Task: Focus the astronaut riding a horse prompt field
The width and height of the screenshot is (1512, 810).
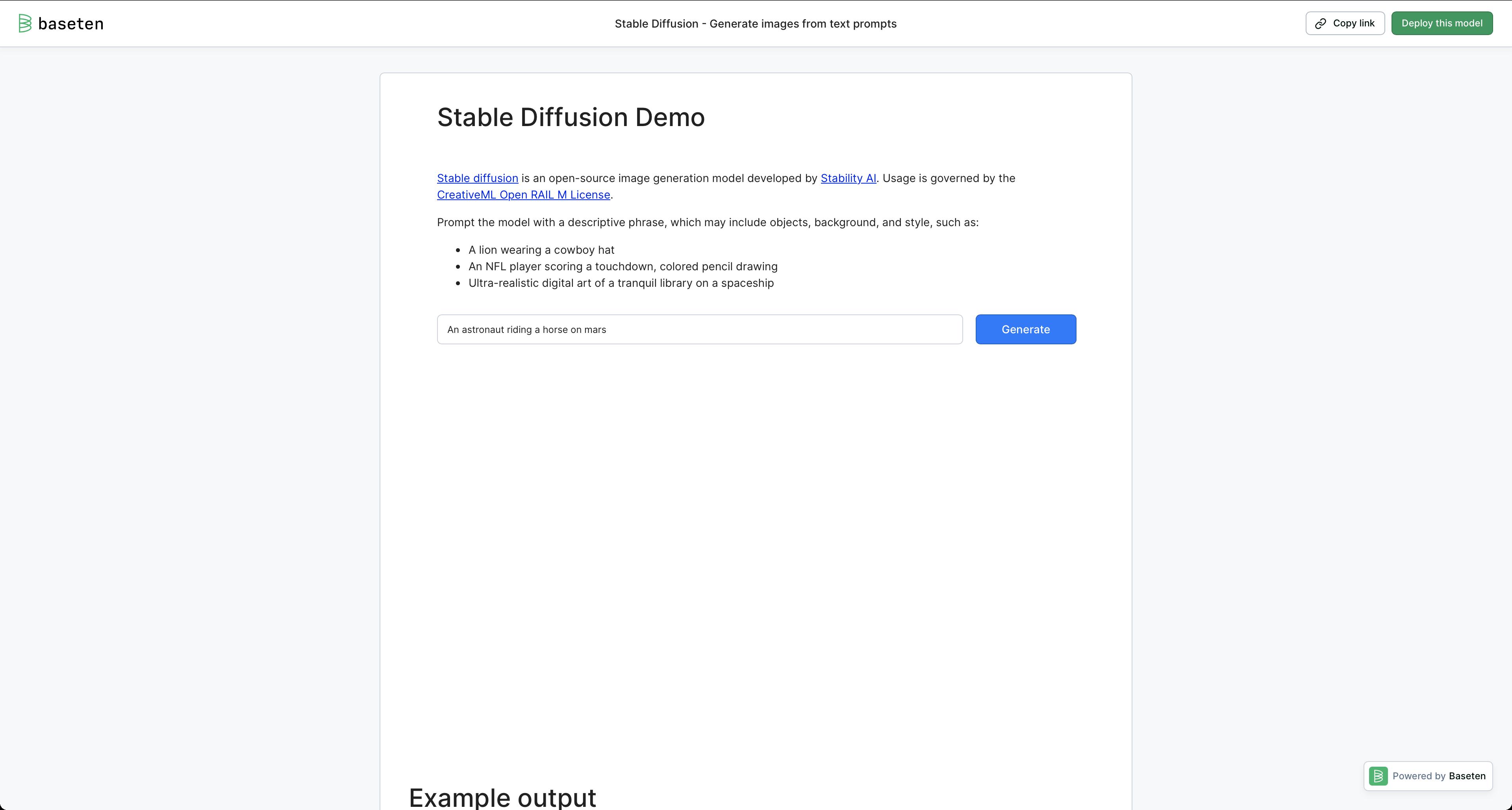Action: click(x=699, y=329)
